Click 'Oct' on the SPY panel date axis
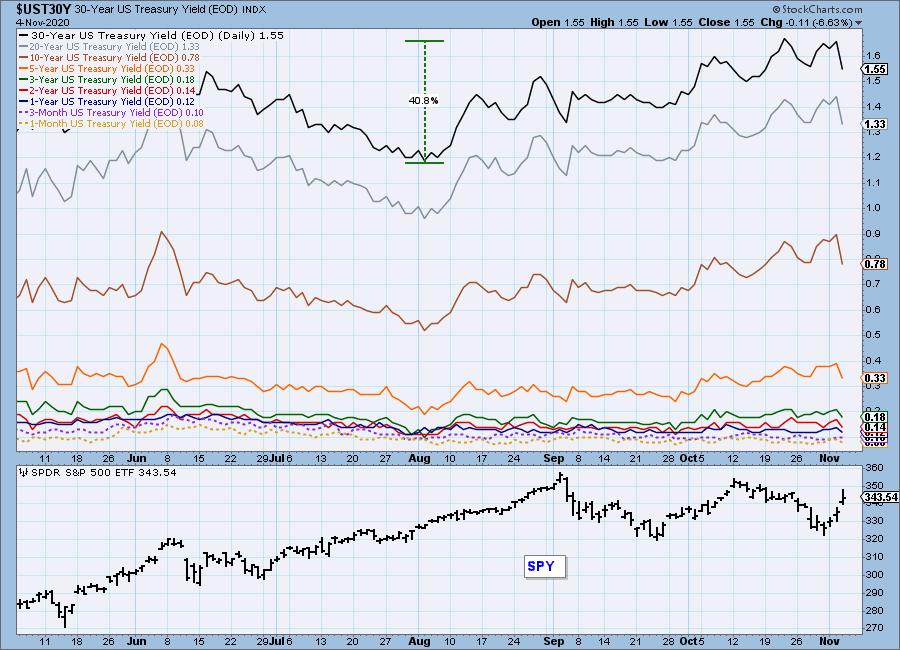Image resolution: width=900 pixels, height=650 pixels. [687, 641]
